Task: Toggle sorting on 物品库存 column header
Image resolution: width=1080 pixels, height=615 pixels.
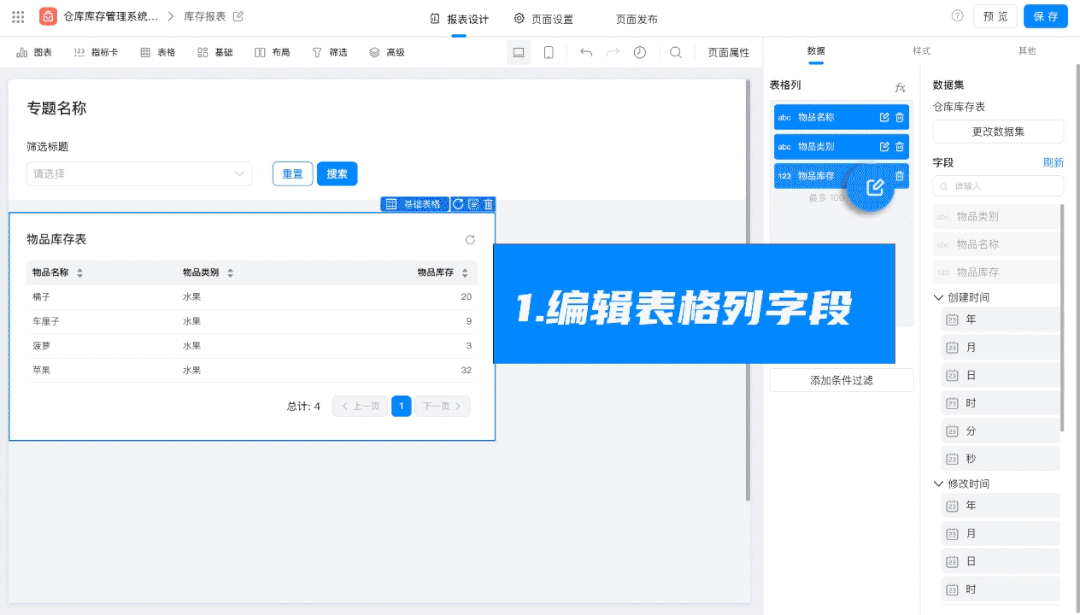Action: tap(465, 273)
